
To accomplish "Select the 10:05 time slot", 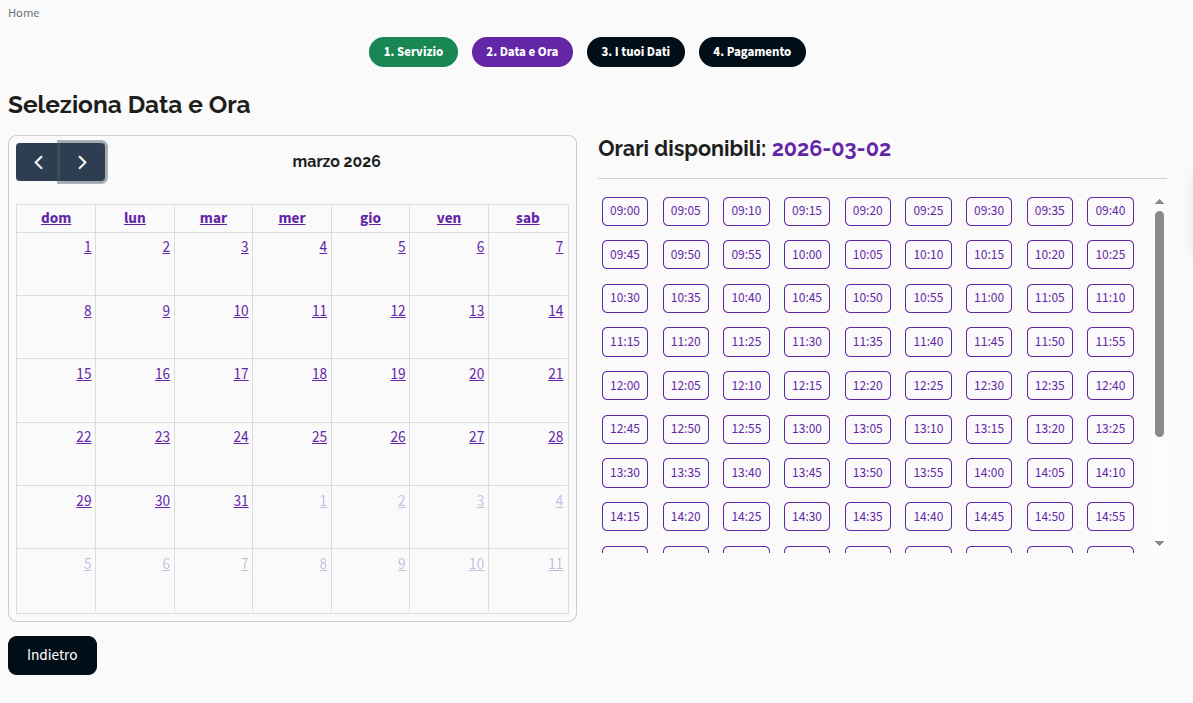I will (x=867, y=254).
